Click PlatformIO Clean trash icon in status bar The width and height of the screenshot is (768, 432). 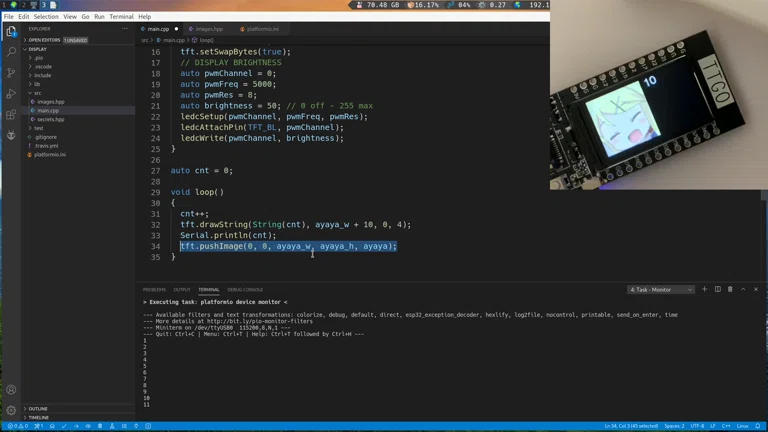click(100, 426)
